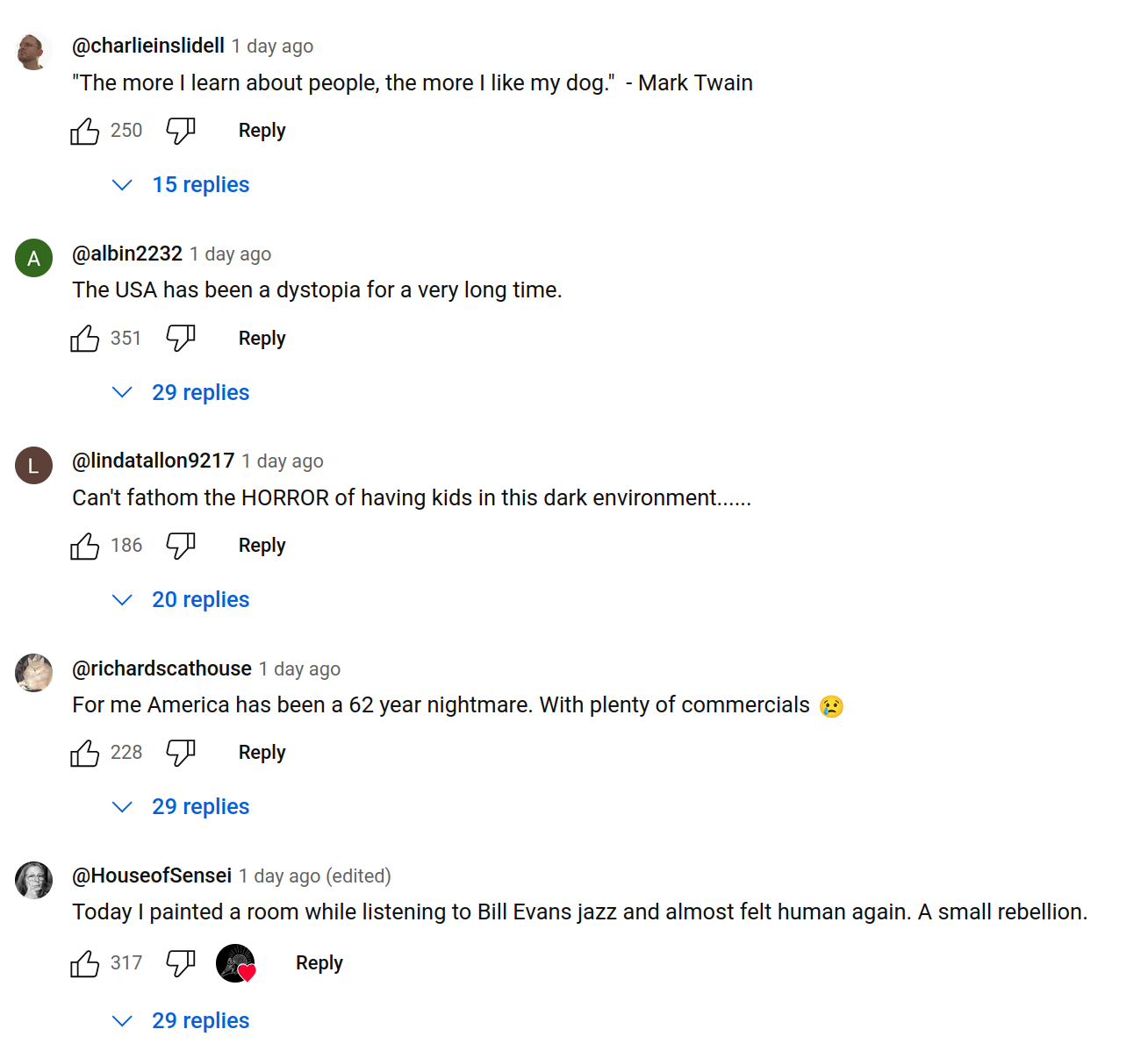Screen dimensions: 1148x1058
Task: Dislike the Mark Twain quote comment
Action: click(x=181, y=131)
